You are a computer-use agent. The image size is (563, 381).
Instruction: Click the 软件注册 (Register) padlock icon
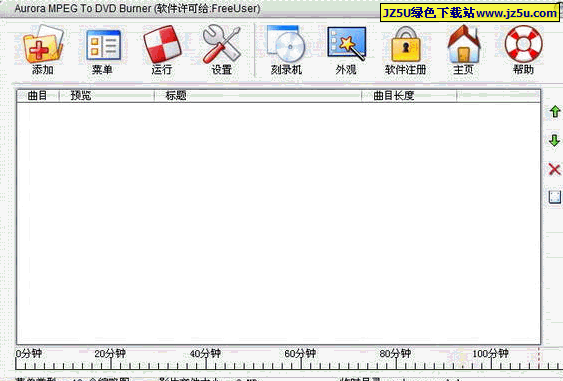[405, 45]
